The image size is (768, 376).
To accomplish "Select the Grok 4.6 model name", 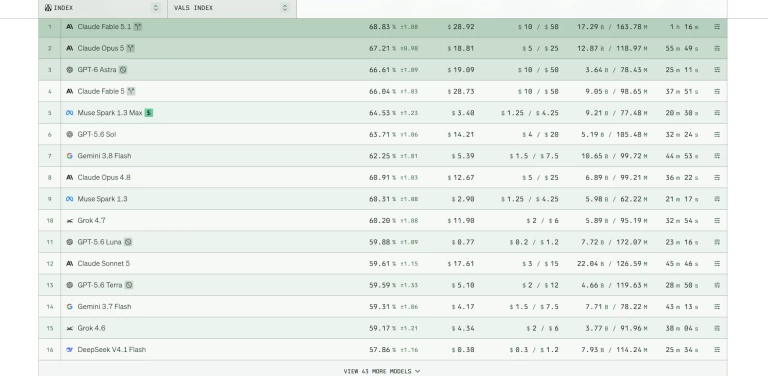I will coord(92,329).
